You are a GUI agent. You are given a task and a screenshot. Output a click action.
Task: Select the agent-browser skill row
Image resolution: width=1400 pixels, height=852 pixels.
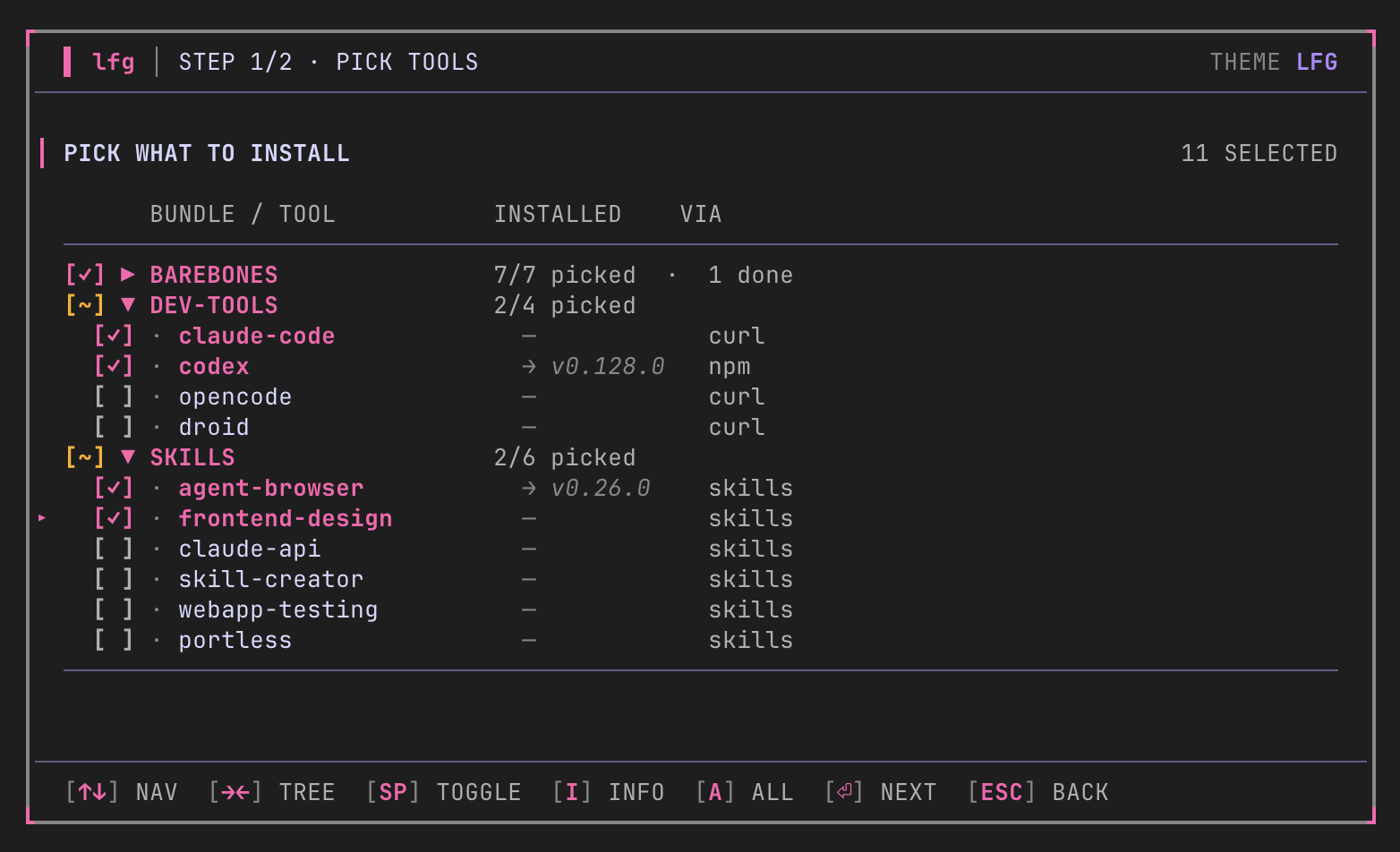coord(701,488)
